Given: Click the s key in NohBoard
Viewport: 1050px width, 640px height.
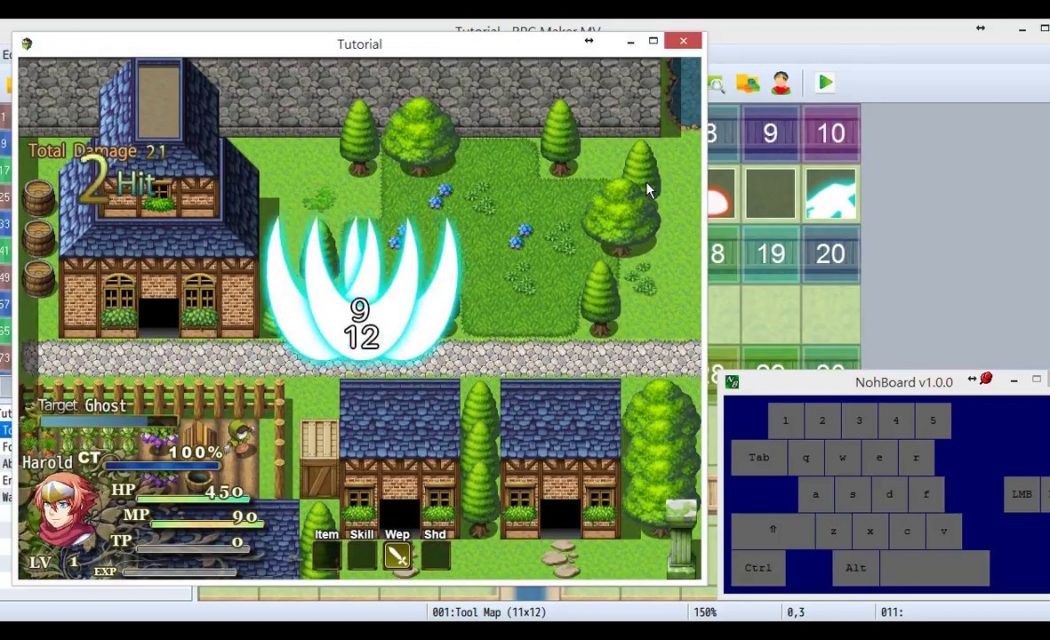Looking at the screenshot, I should [852, 494].
